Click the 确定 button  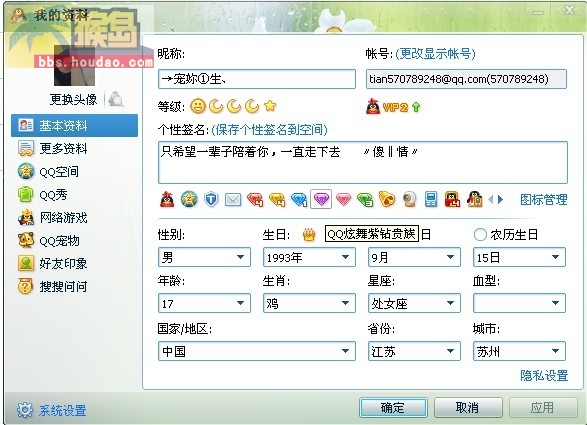(393, 407)
